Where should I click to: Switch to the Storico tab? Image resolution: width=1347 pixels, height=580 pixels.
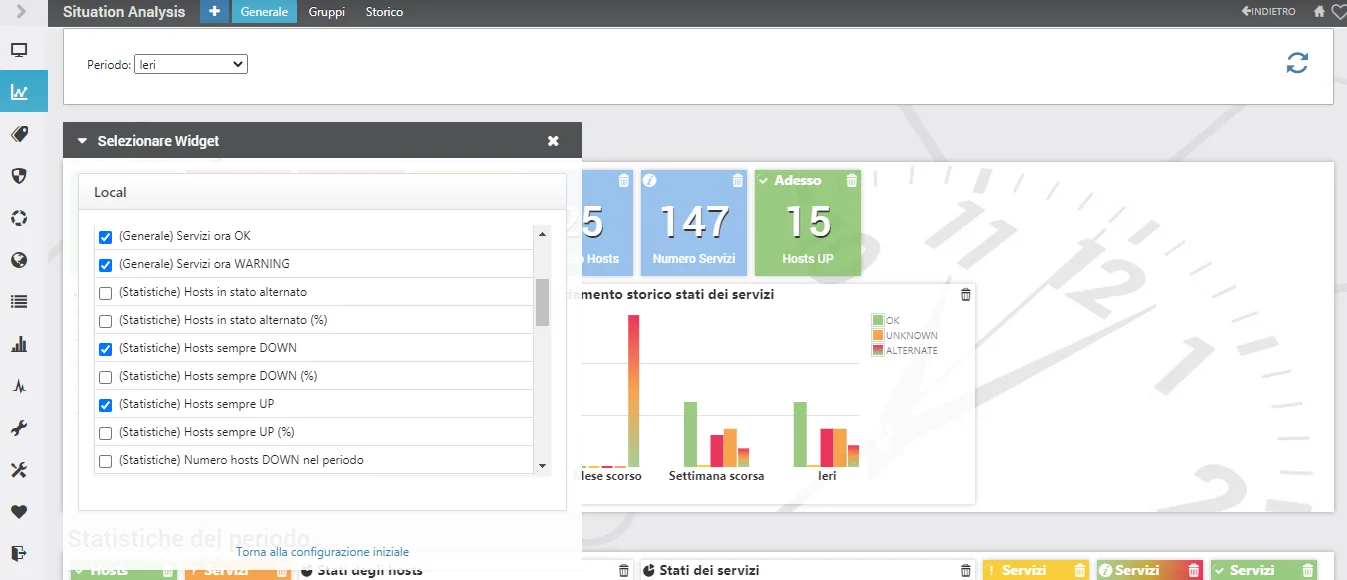(x=385, y=12)
